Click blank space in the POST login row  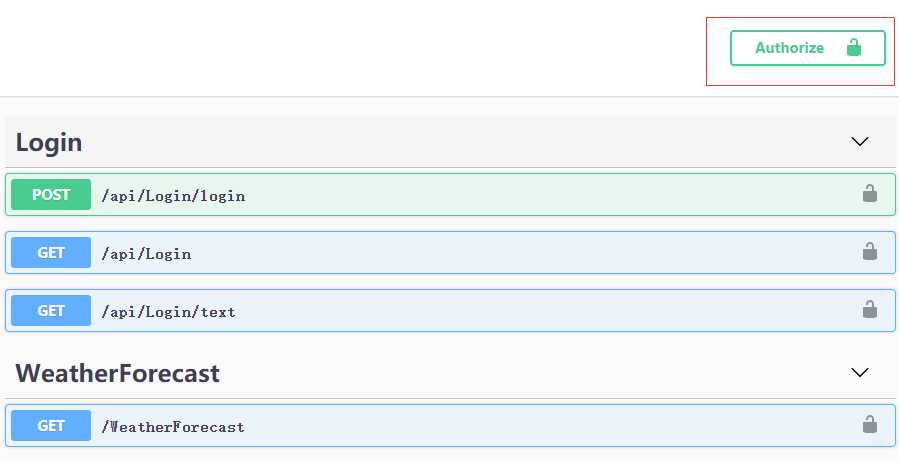(550, 195)
